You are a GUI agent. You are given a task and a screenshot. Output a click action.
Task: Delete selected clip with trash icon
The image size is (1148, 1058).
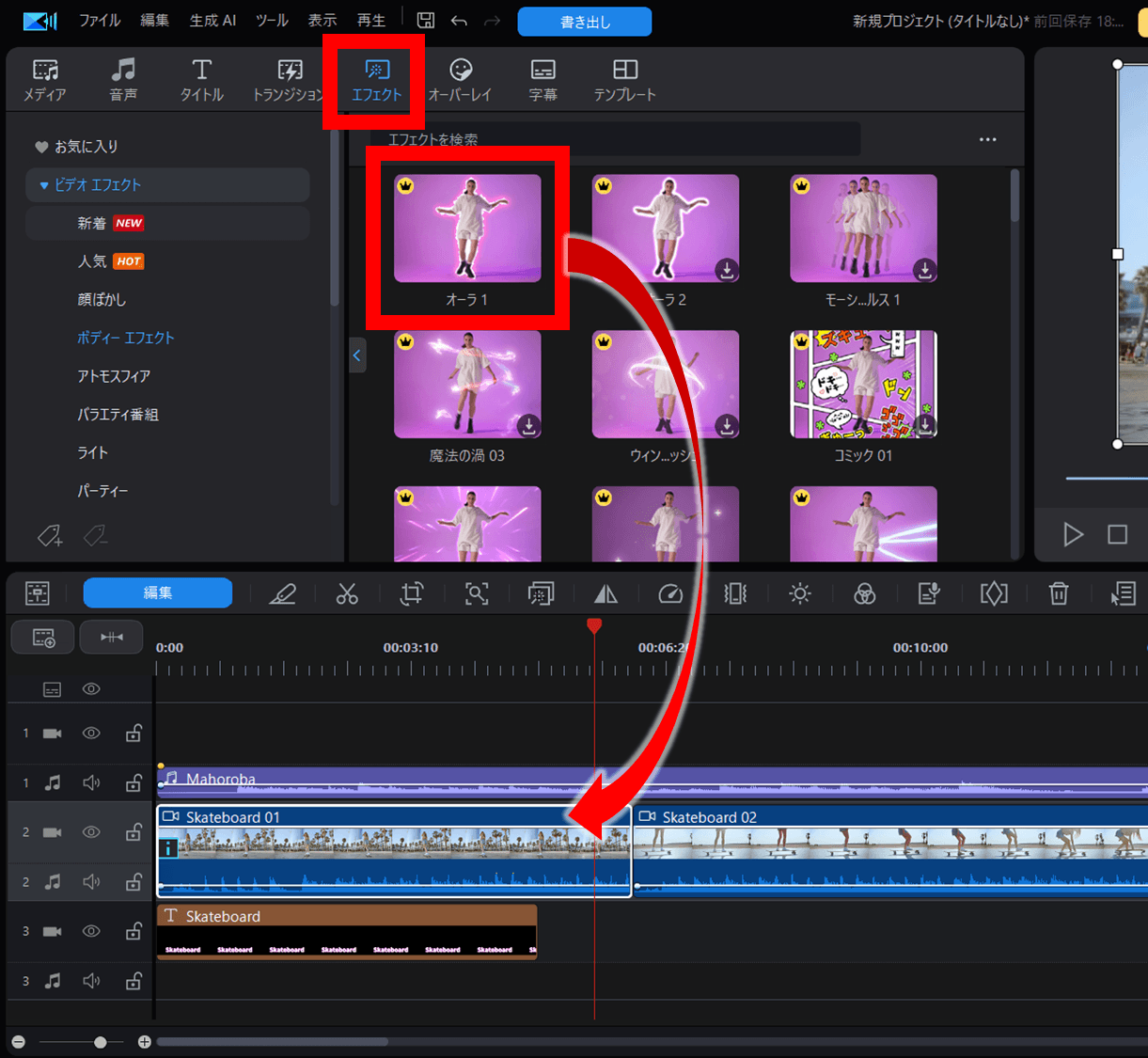[x=1059, y=593]
